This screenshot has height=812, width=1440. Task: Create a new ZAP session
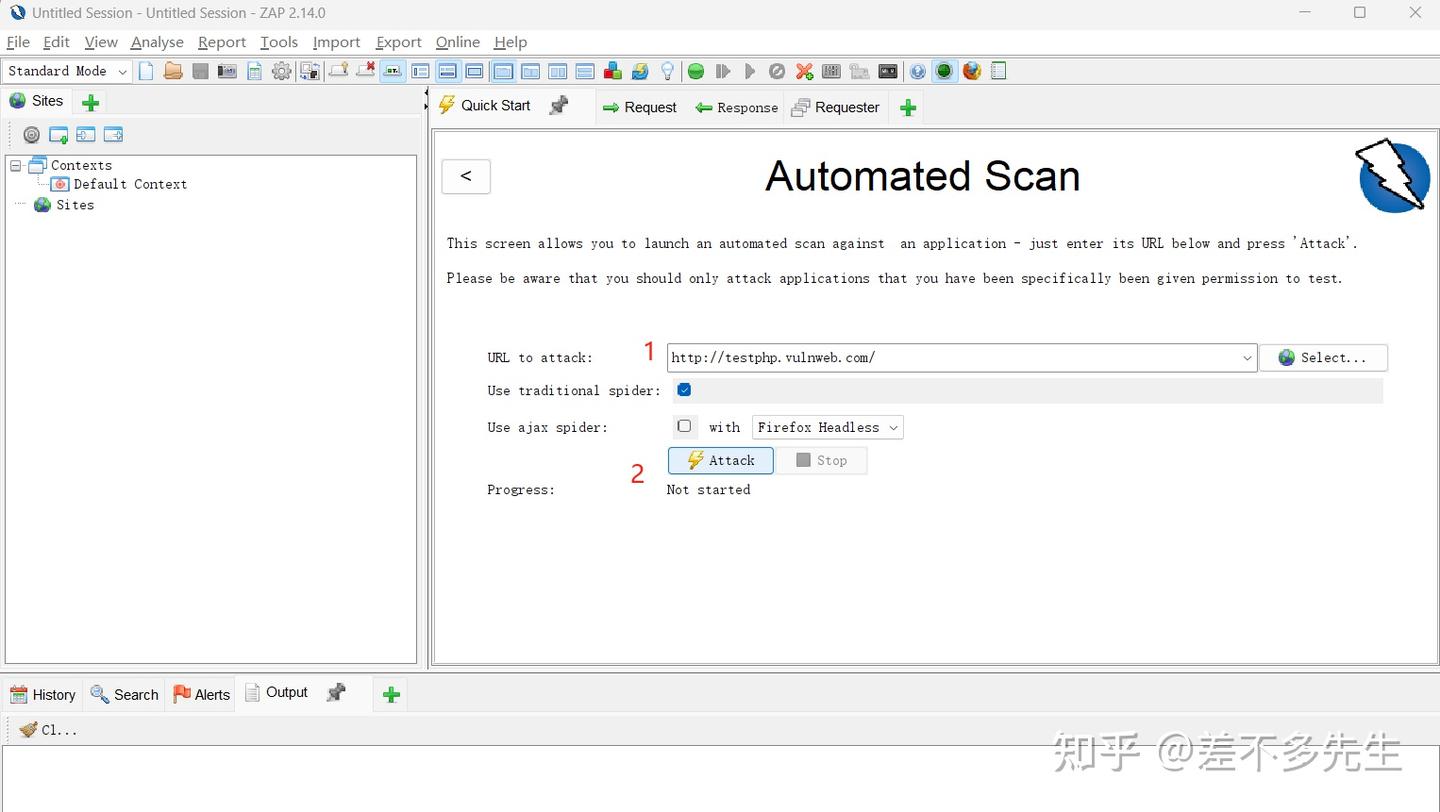(144, 70)
